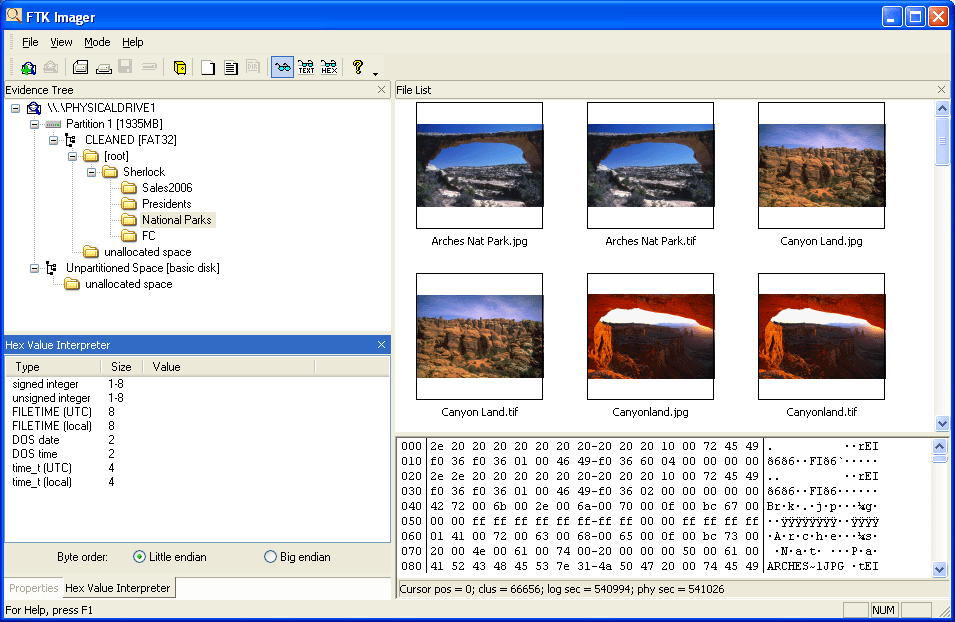Select Big endian byte order
Screen dimensions: 955x622
(x=270, y=557)
